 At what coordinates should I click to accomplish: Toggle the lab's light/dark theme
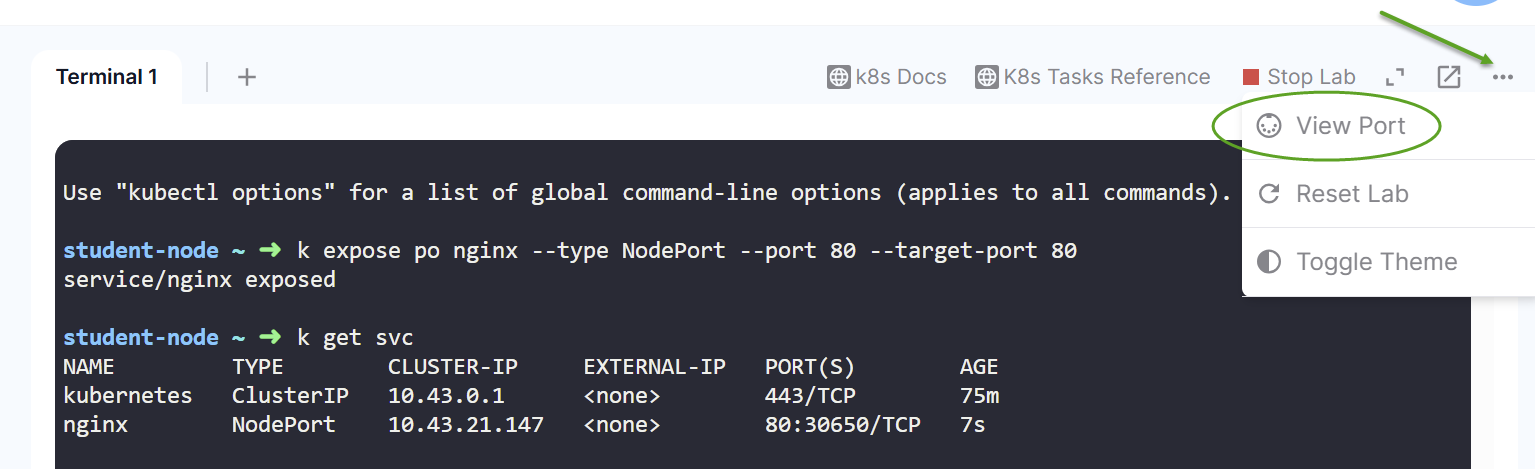1376,262
